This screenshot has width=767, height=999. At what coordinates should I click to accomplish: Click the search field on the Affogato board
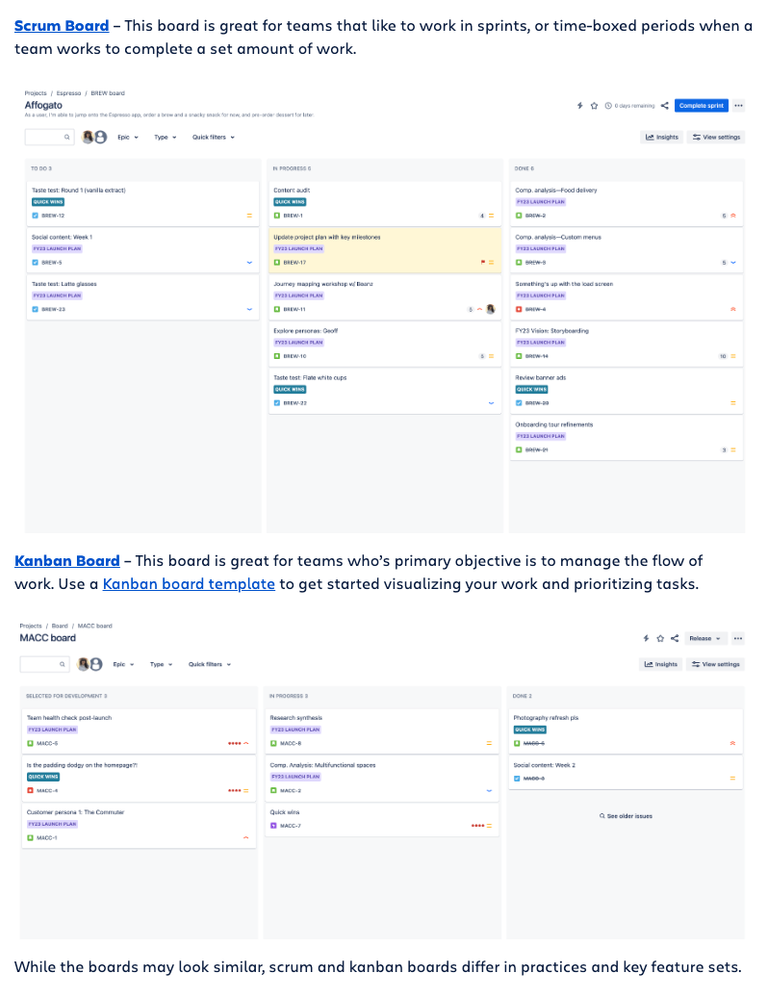pyautogui.click(x=49, y=137)
